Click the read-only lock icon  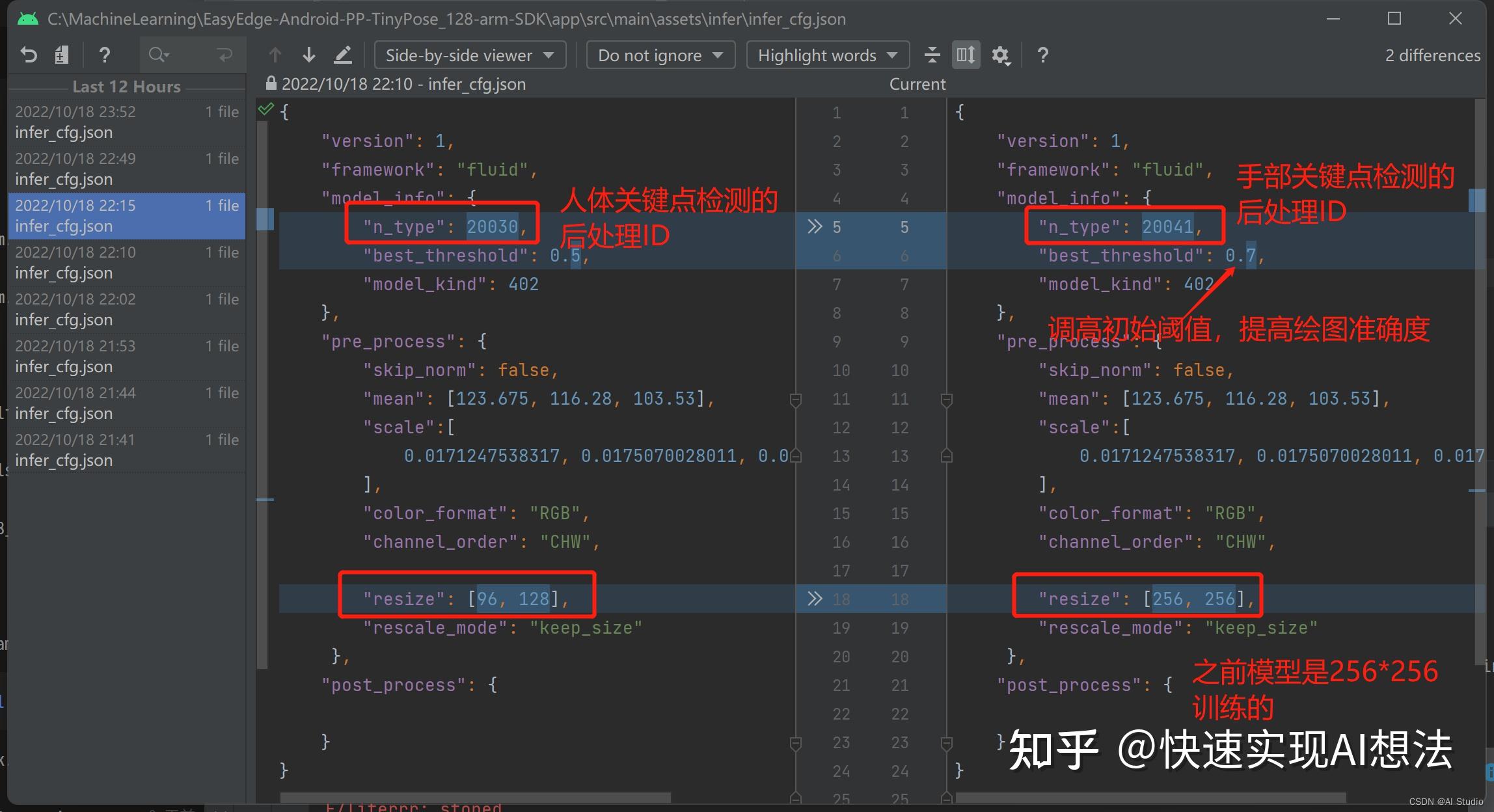[271, 83]
